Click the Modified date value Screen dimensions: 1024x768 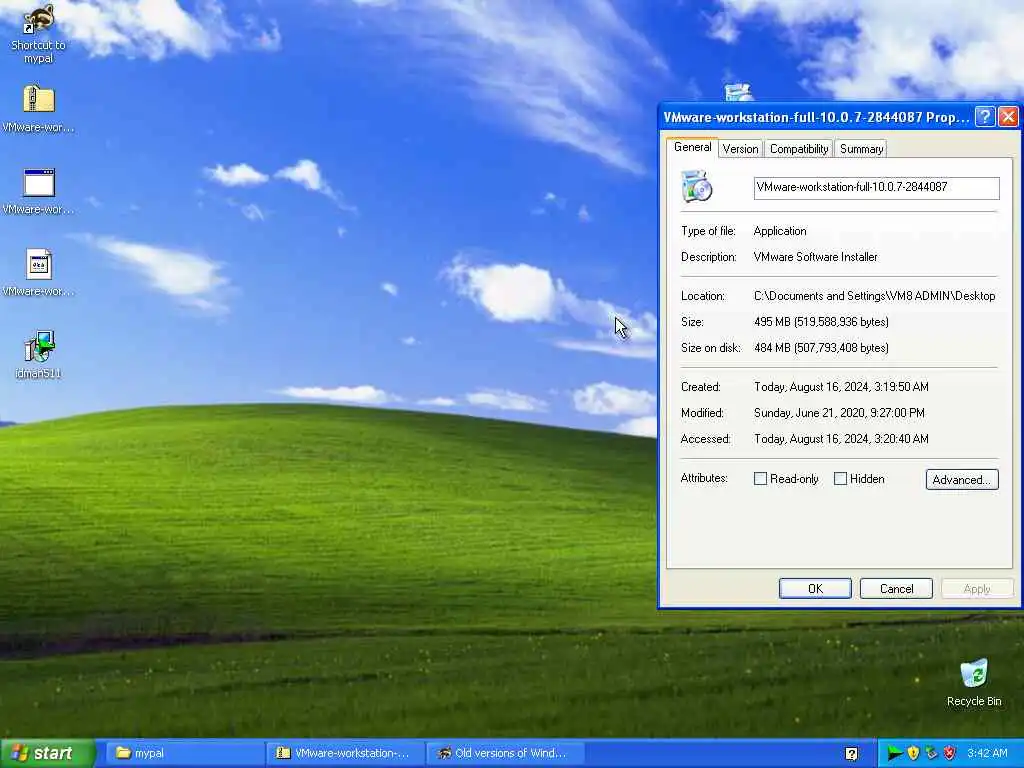point(839,413)
